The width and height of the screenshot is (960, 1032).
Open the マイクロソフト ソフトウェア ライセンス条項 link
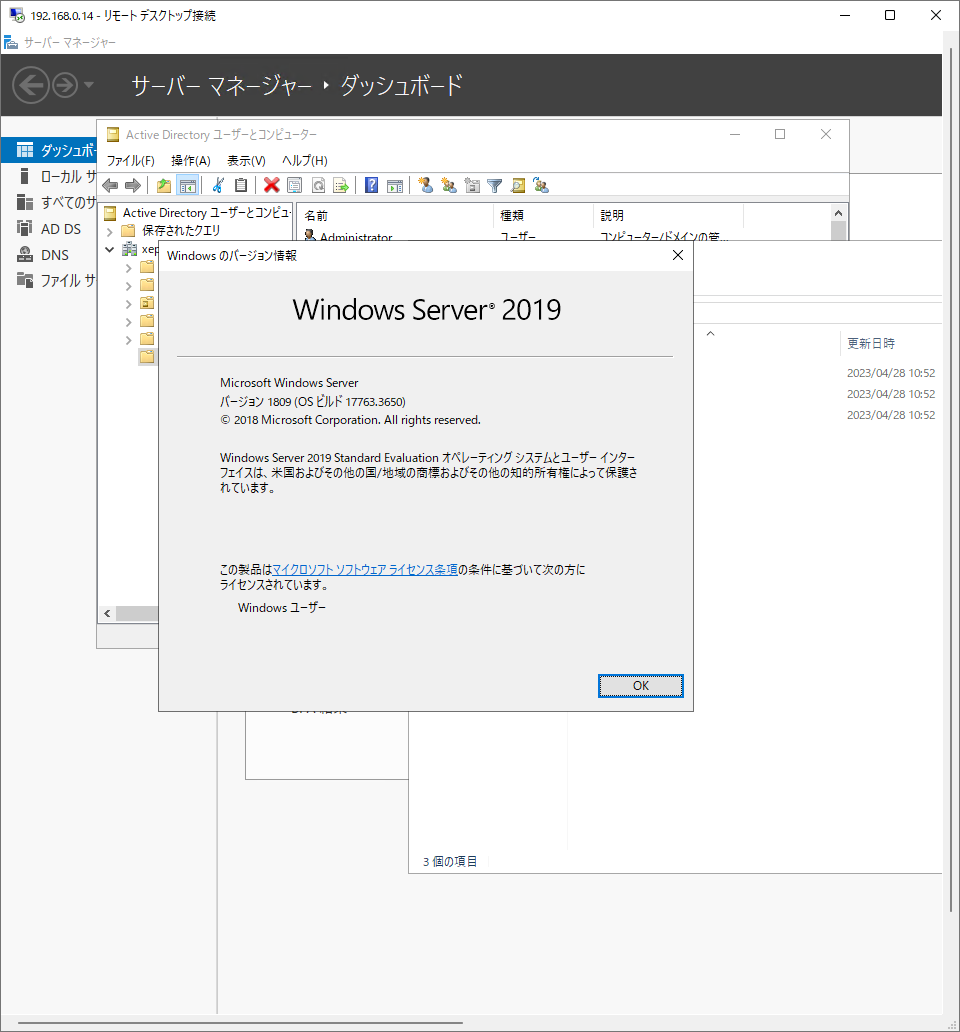pyautogui.click(x=365, y=569)
